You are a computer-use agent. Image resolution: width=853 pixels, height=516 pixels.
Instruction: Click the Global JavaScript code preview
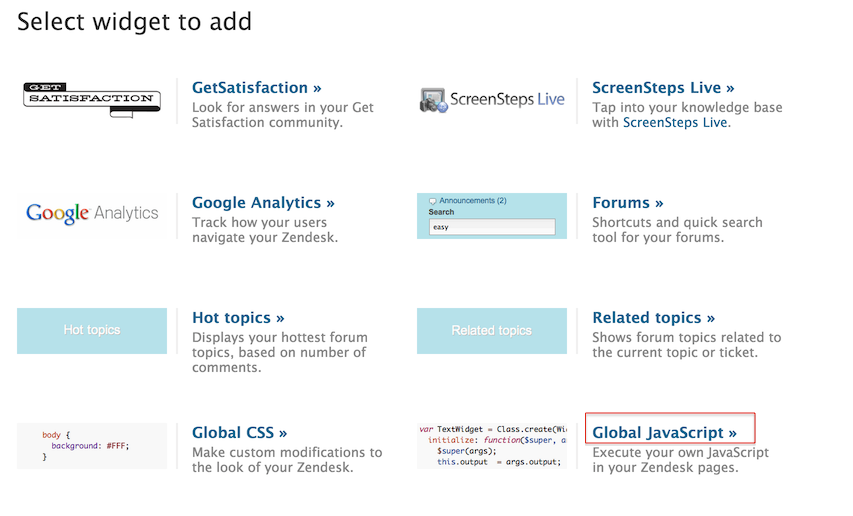click(492, 446)
